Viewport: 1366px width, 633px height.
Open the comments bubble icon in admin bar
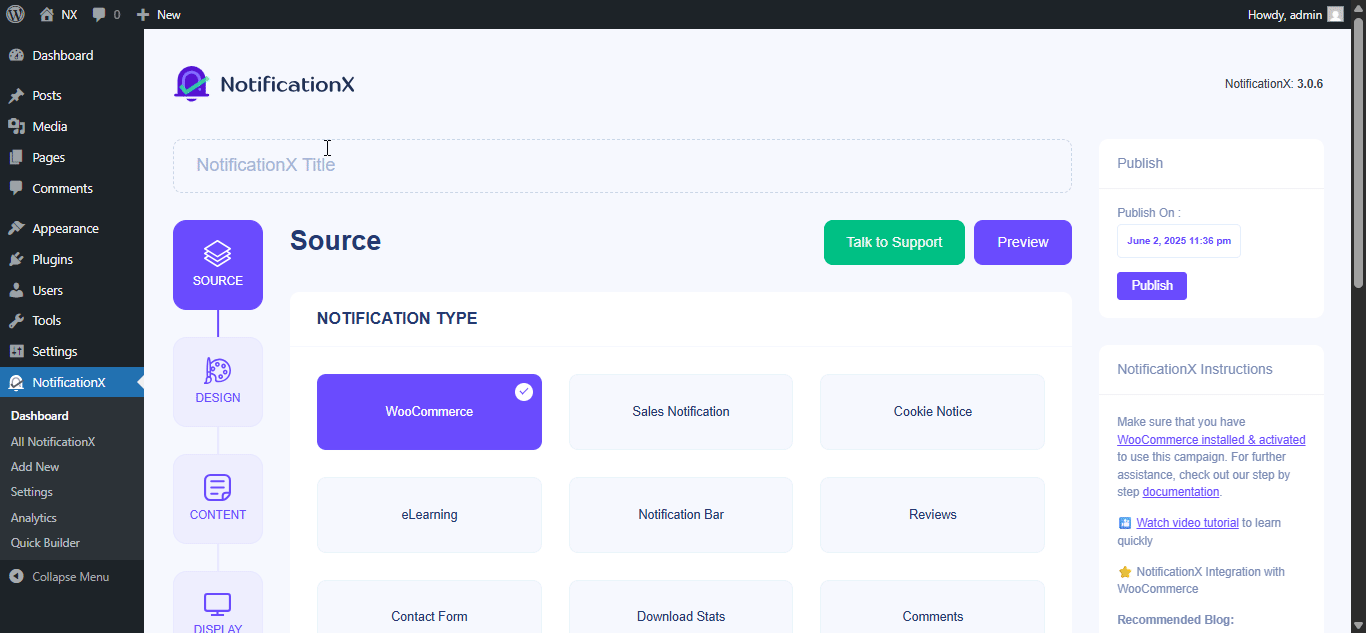coord(100,15)
